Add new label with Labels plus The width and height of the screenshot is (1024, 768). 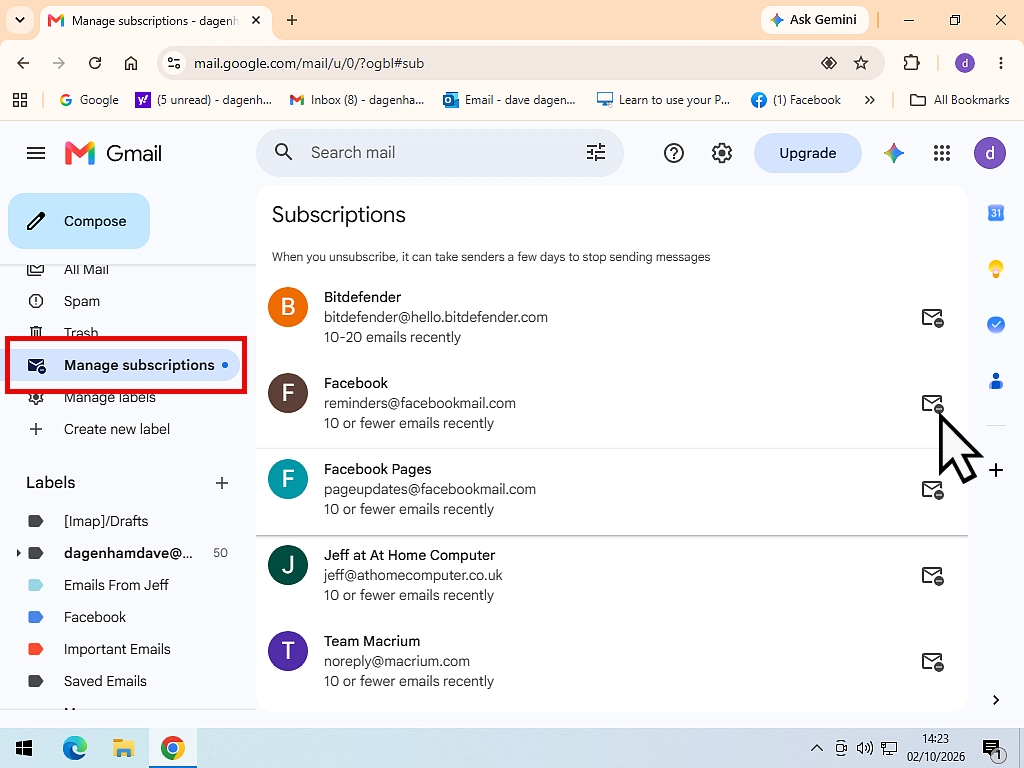222,483
